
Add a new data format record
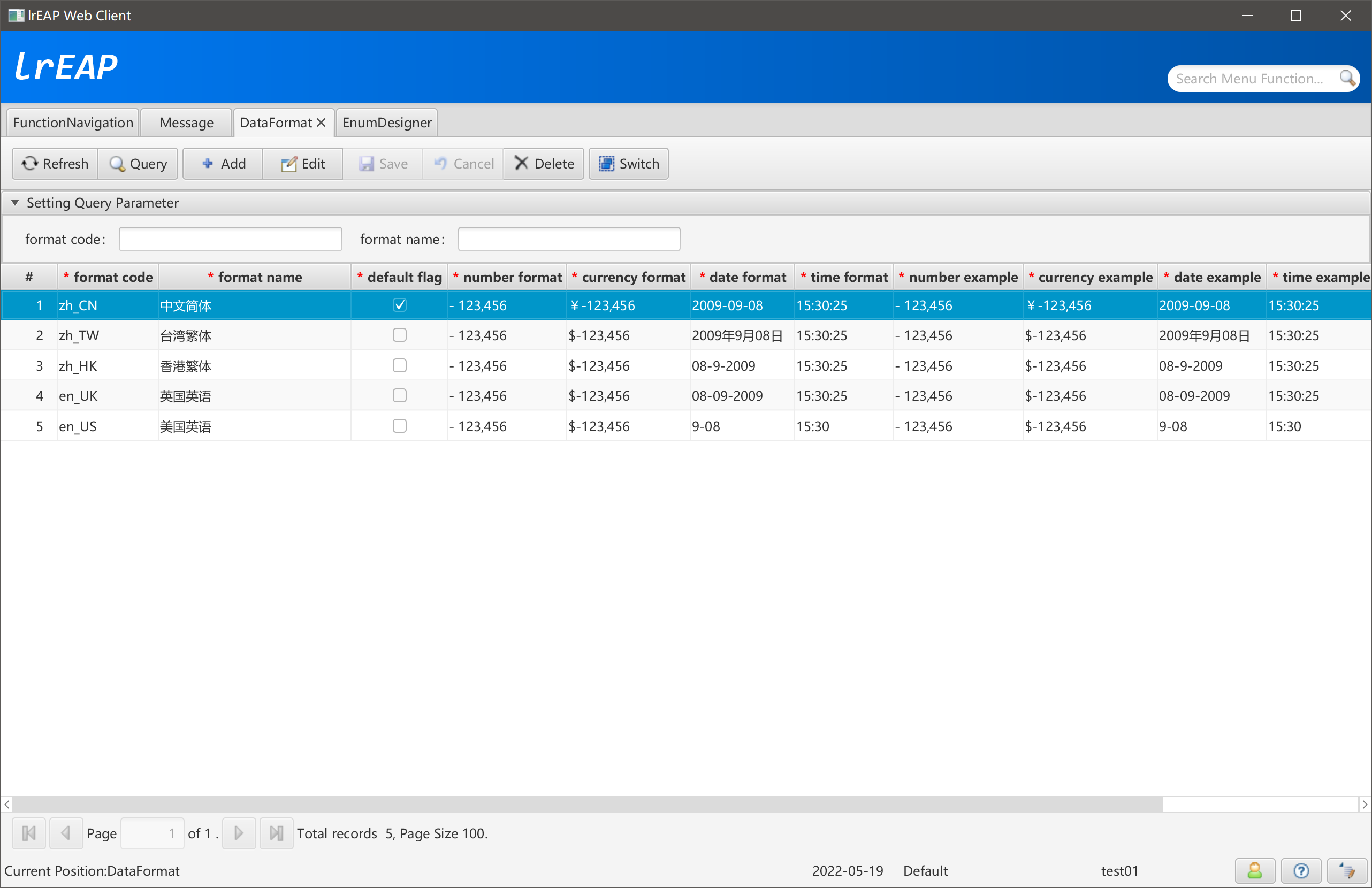coord(223,164)
